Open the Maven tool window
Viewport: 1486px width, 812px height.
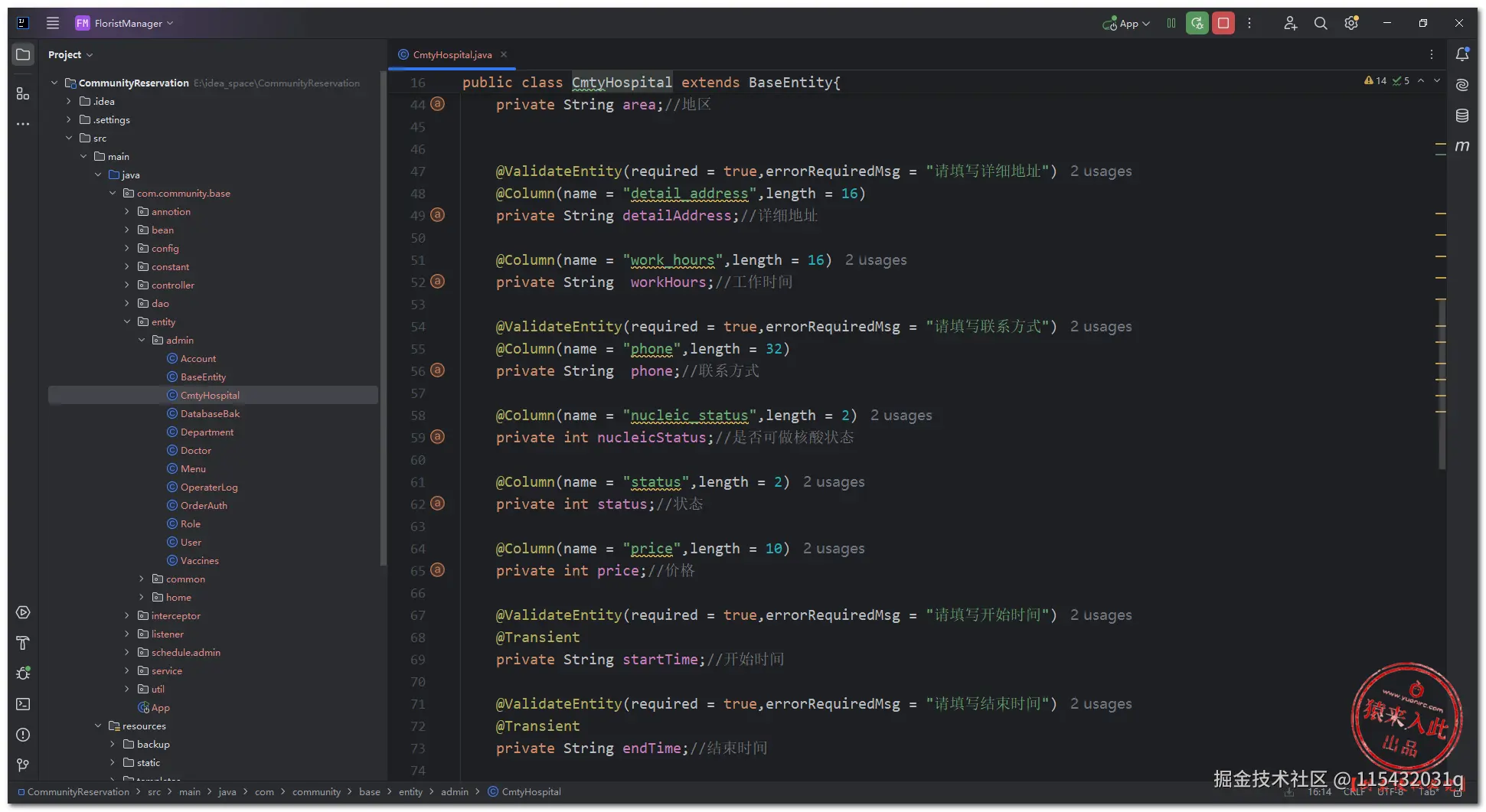coord(1462,145)
